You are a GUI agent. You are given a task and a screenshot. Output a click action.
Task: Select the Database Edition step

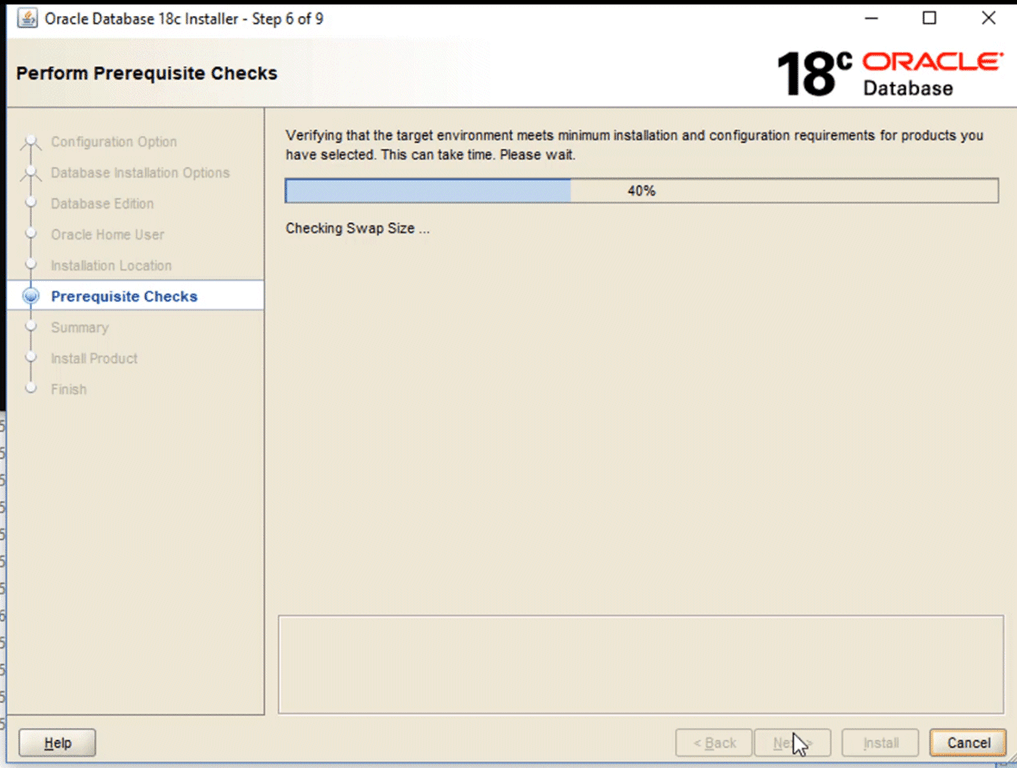(x=102, y=204)
